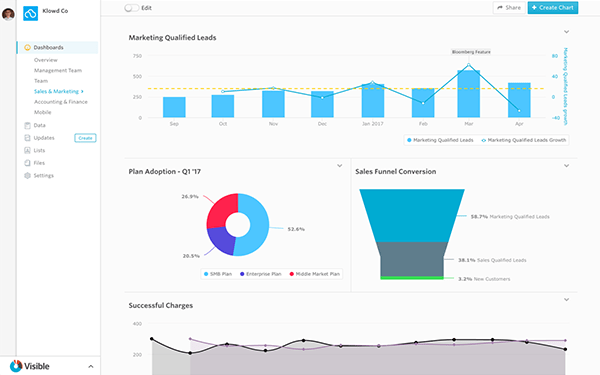Image resolution: width=600 pixels, height=375 pixels.
Task: Open Accounting & Finance dashboard
Action: pyautogui.click(x=61, y=102)
